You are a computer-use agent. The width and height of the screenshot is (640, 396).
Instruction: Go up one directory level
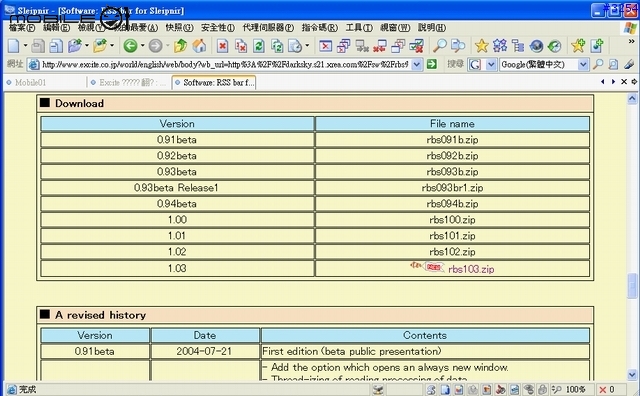click(x=180, y=46)
